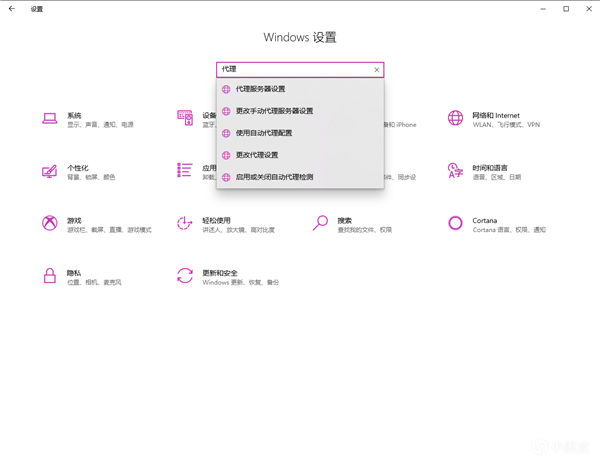Open the 隐私 category label
Viewport: 600px width, 467px height.
pyautogui.click(x=74, y=273)
